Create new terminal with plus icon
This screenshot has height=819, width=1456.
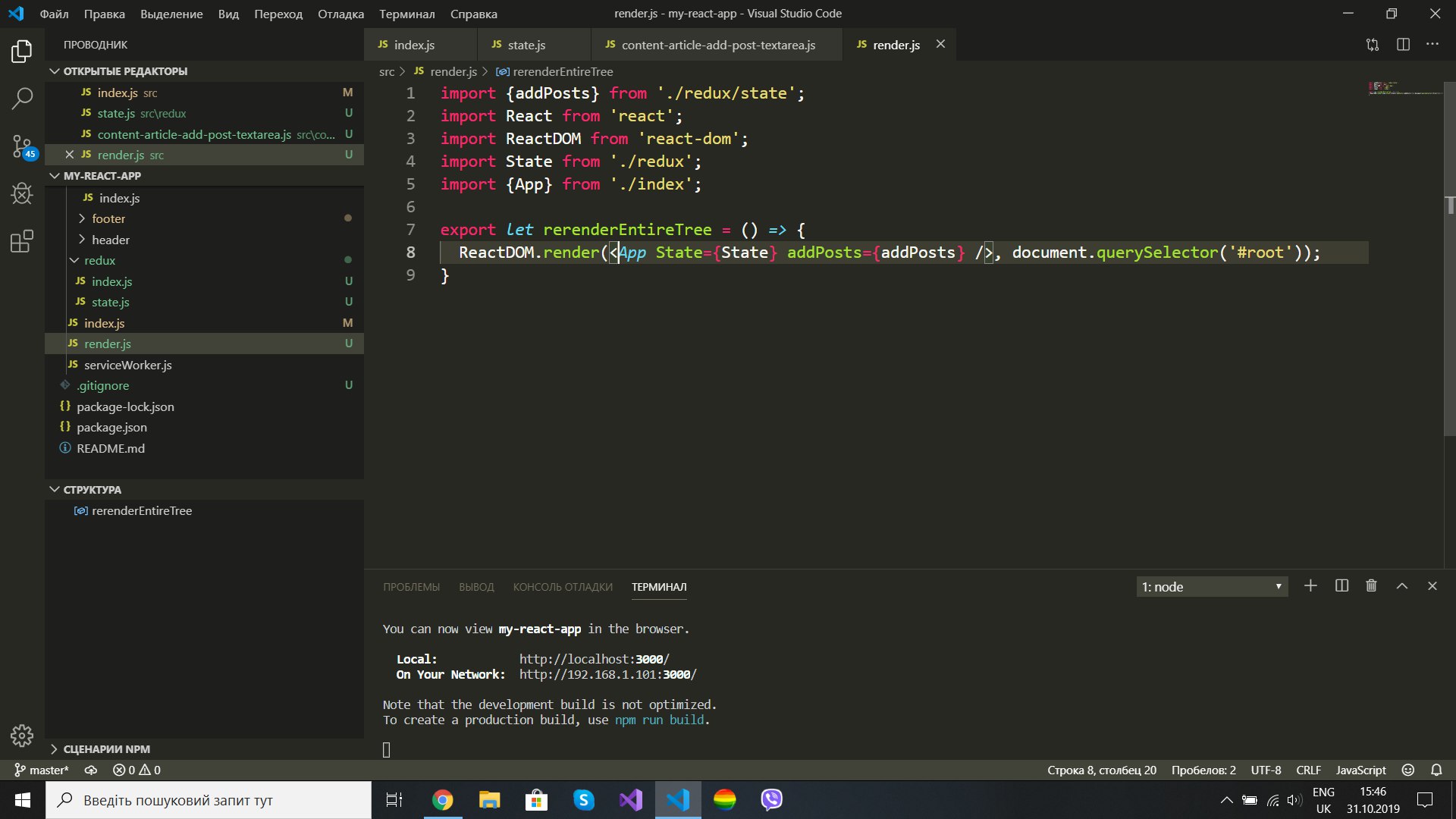[1310, 586]
